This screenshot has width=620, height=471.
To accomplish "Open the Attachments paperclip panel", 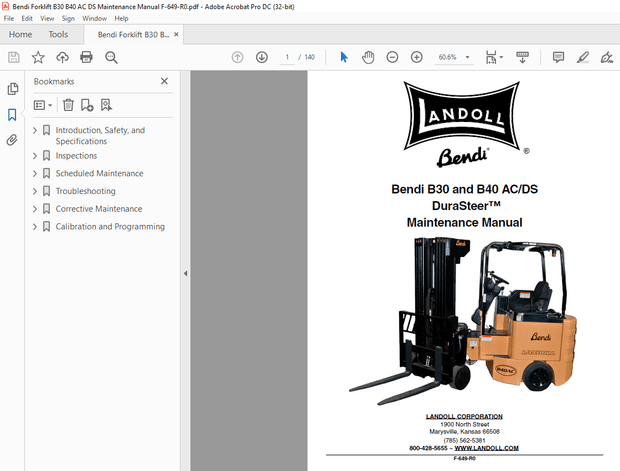I will point(12,140).
